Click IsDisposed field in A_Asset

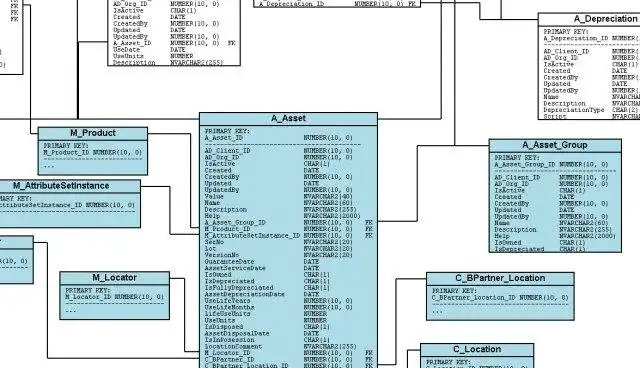click(x=267, y=327)
